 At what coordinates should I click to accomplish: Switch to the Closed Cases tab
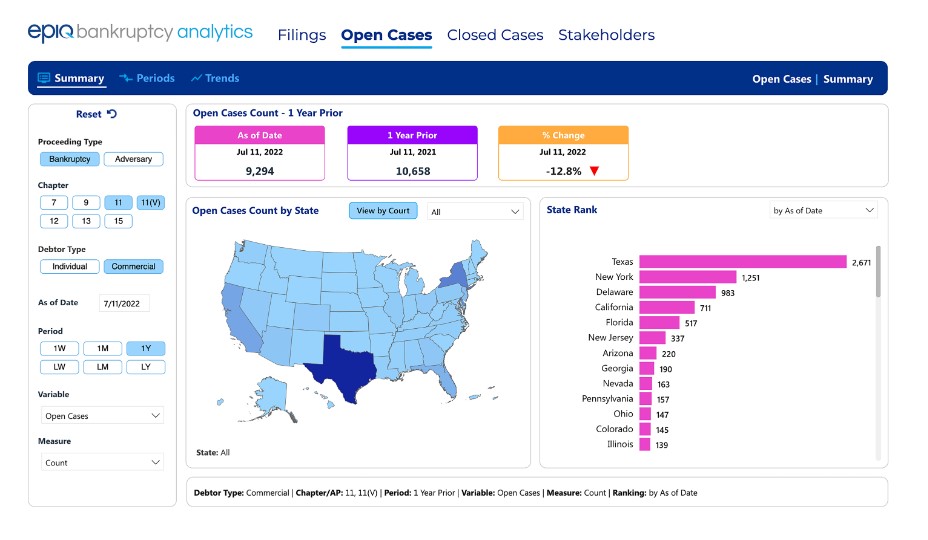point(495,35)
